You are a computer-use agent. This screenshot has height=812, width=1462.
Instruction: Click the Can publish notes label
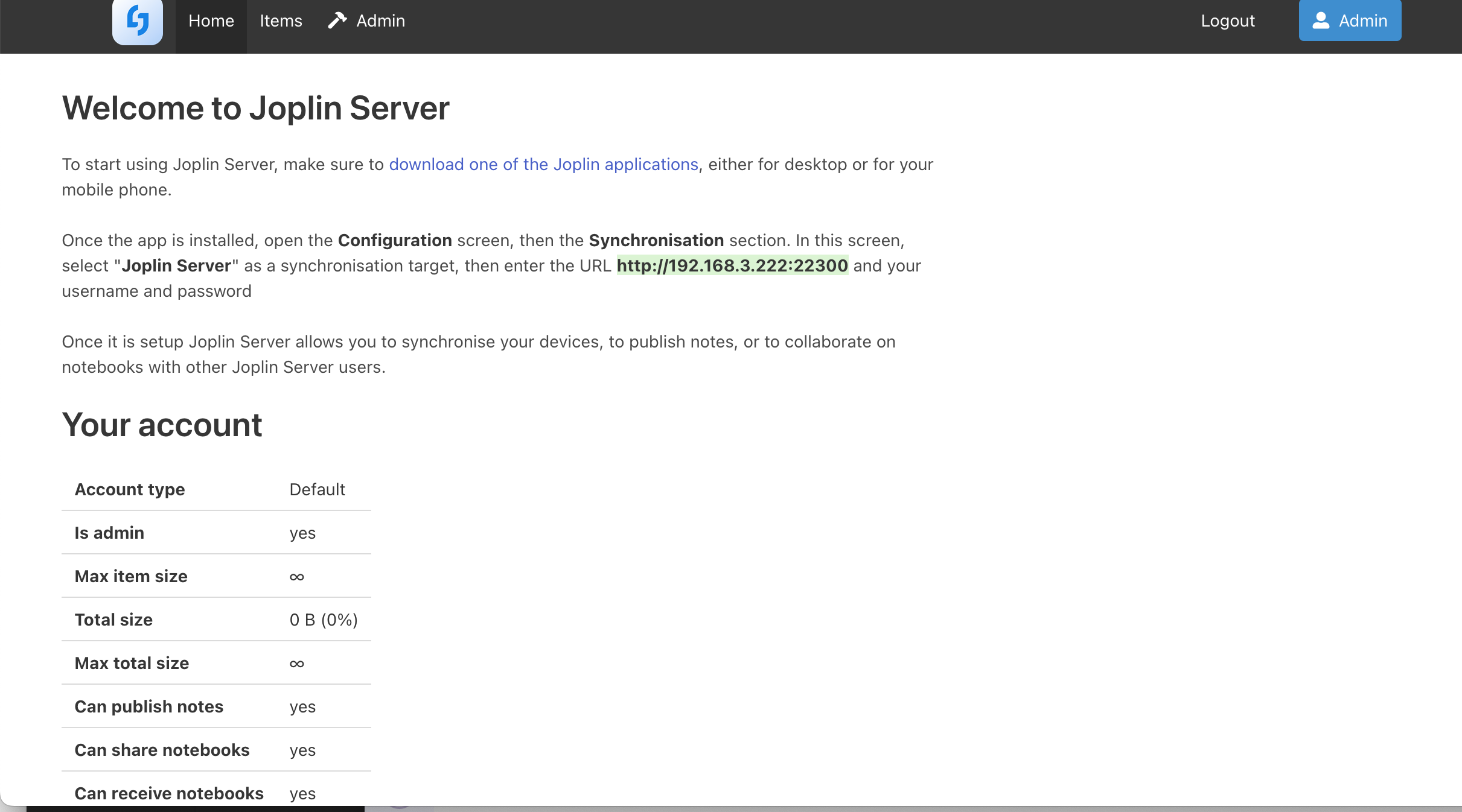pos(149,706)
